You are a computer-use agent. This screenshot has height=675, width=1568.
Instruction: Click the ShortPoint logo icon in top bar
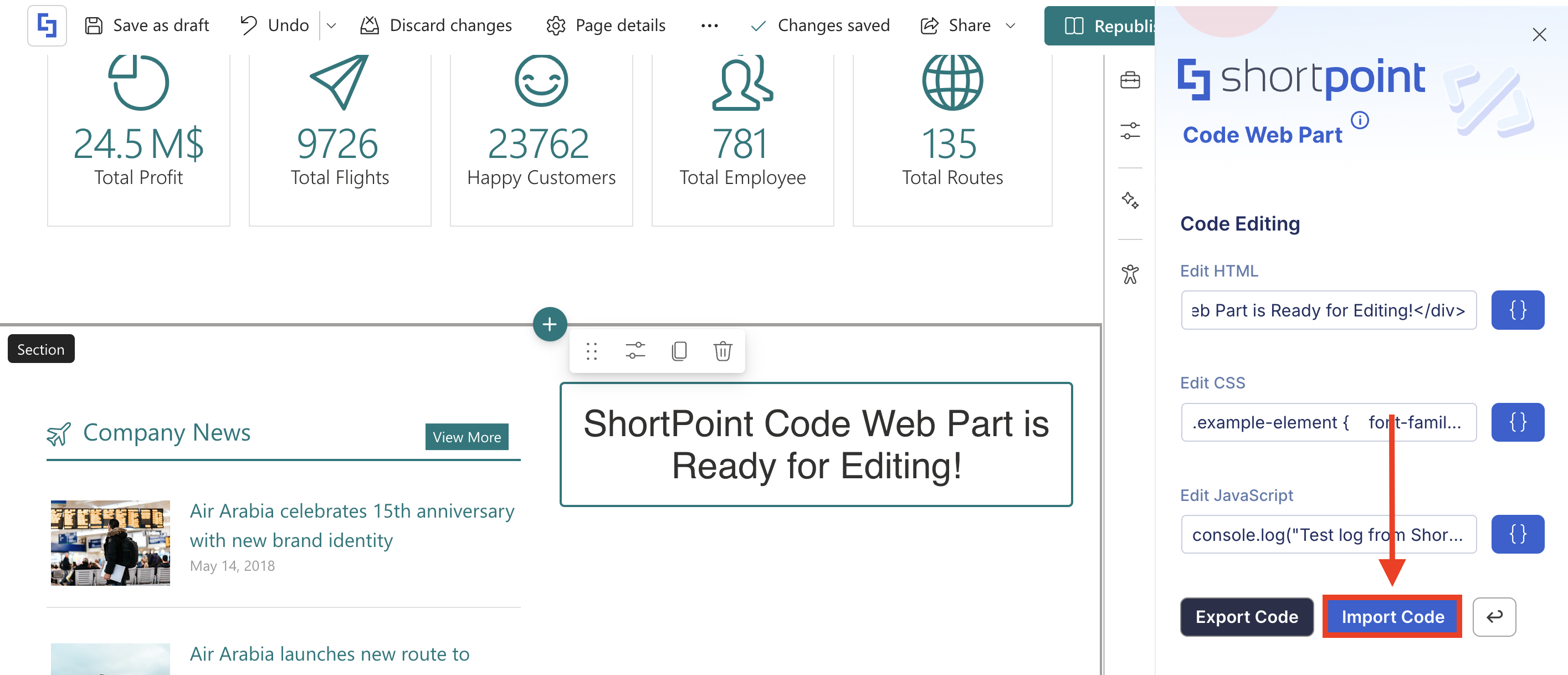(47, 25)
